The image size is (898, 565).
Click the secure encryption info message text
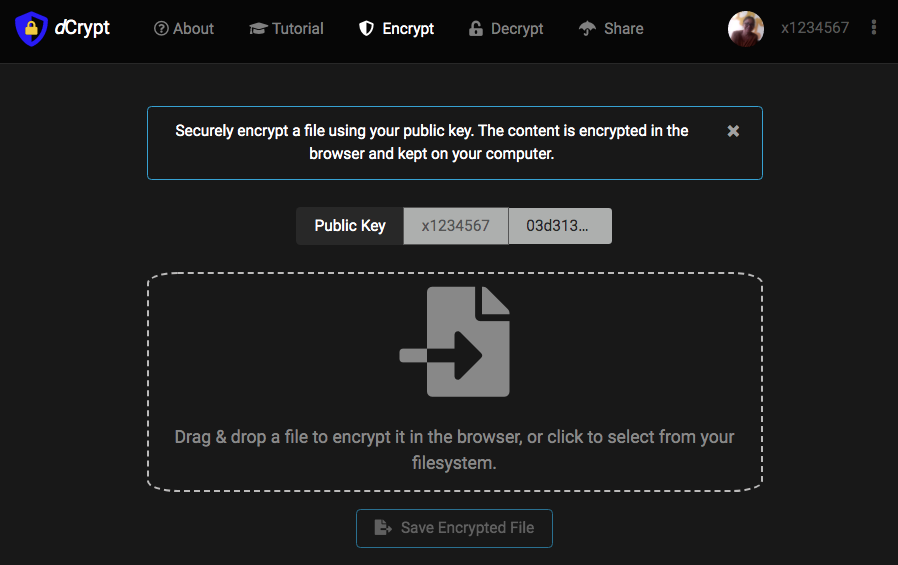[x=432, y=142]
